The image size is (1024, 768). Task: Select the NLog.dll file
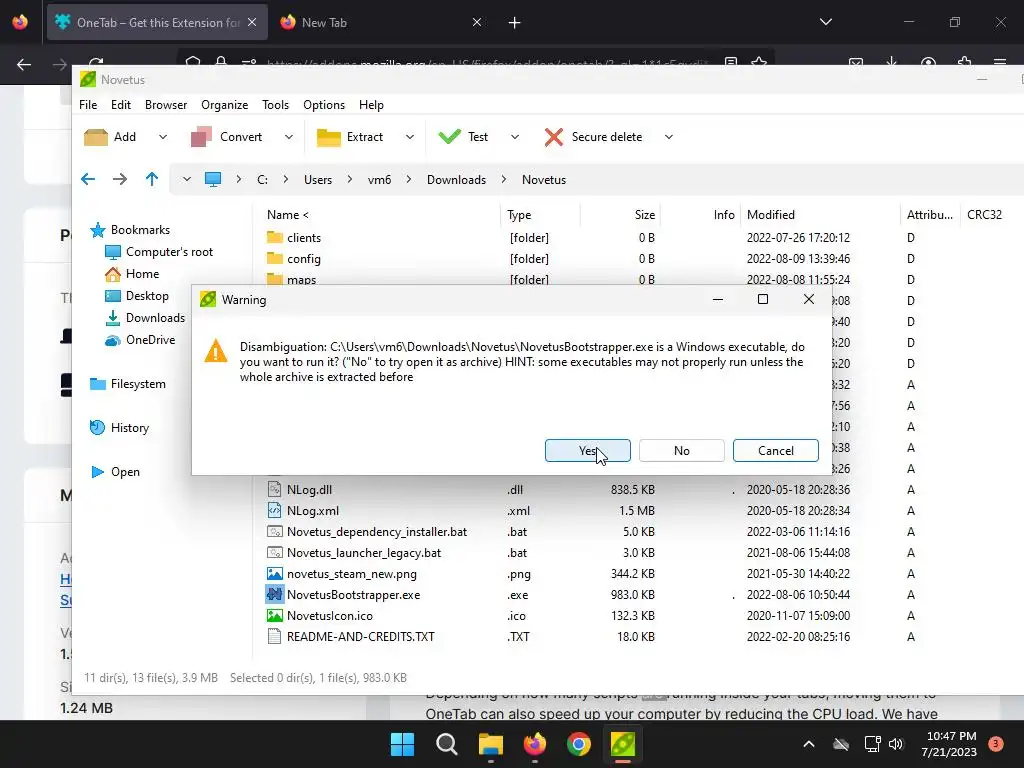pyautogui.click(x=300, y=490)
